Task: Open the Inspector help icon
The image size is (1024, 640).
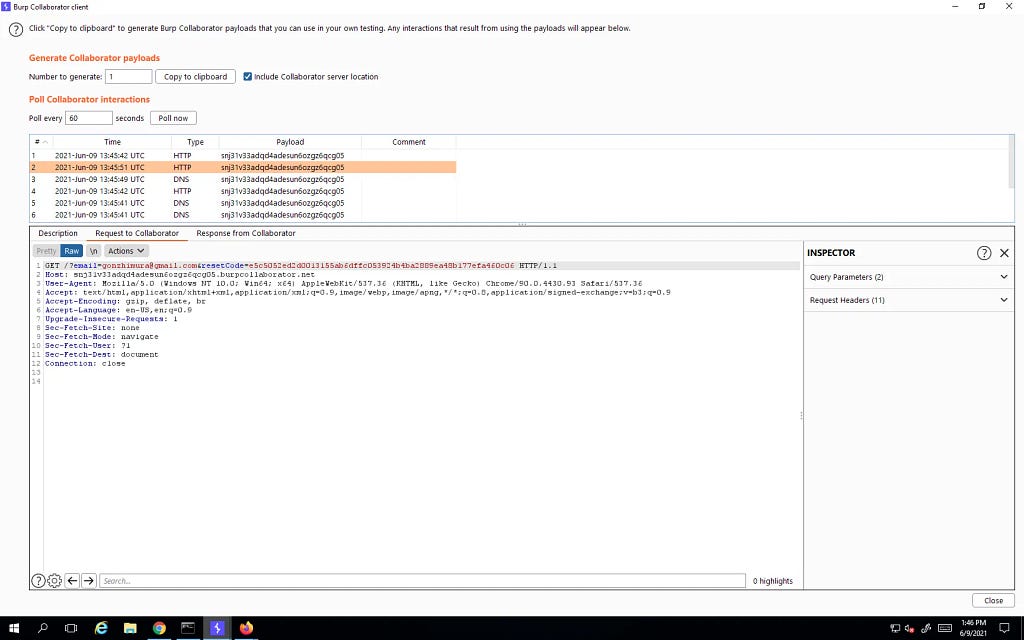Action: 984,253
